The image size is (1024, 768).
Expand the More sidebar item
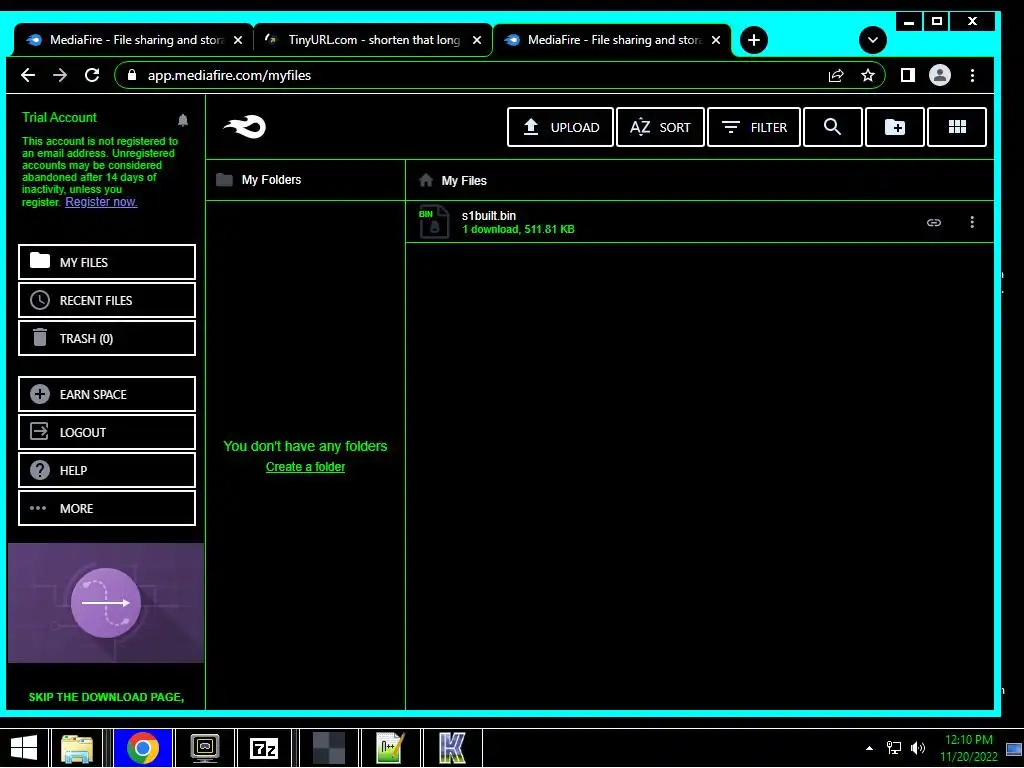click(x=107, y=507)
